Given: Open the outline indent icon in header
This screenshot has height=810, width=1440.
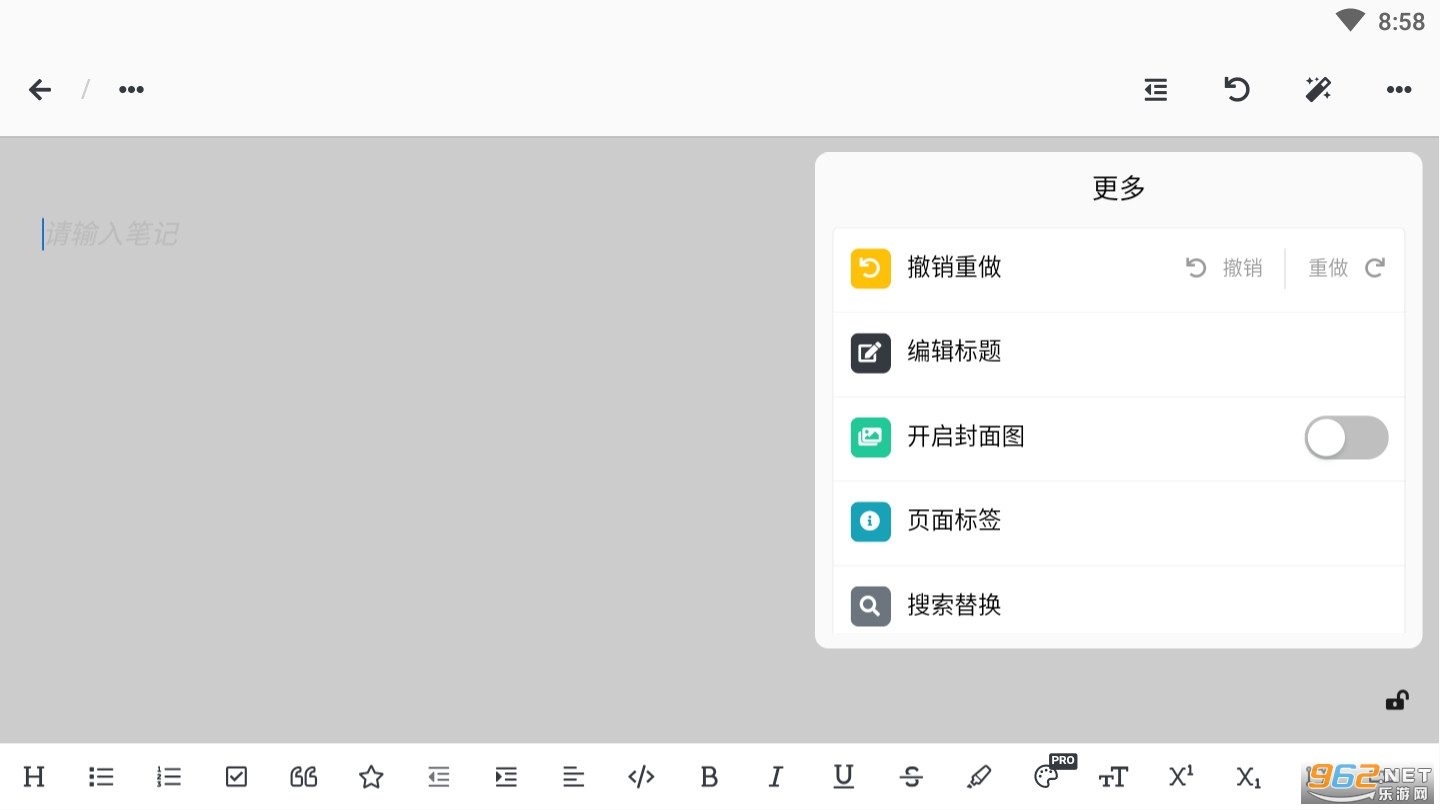Looking at the screenshot, I should tap(1156, 90).
